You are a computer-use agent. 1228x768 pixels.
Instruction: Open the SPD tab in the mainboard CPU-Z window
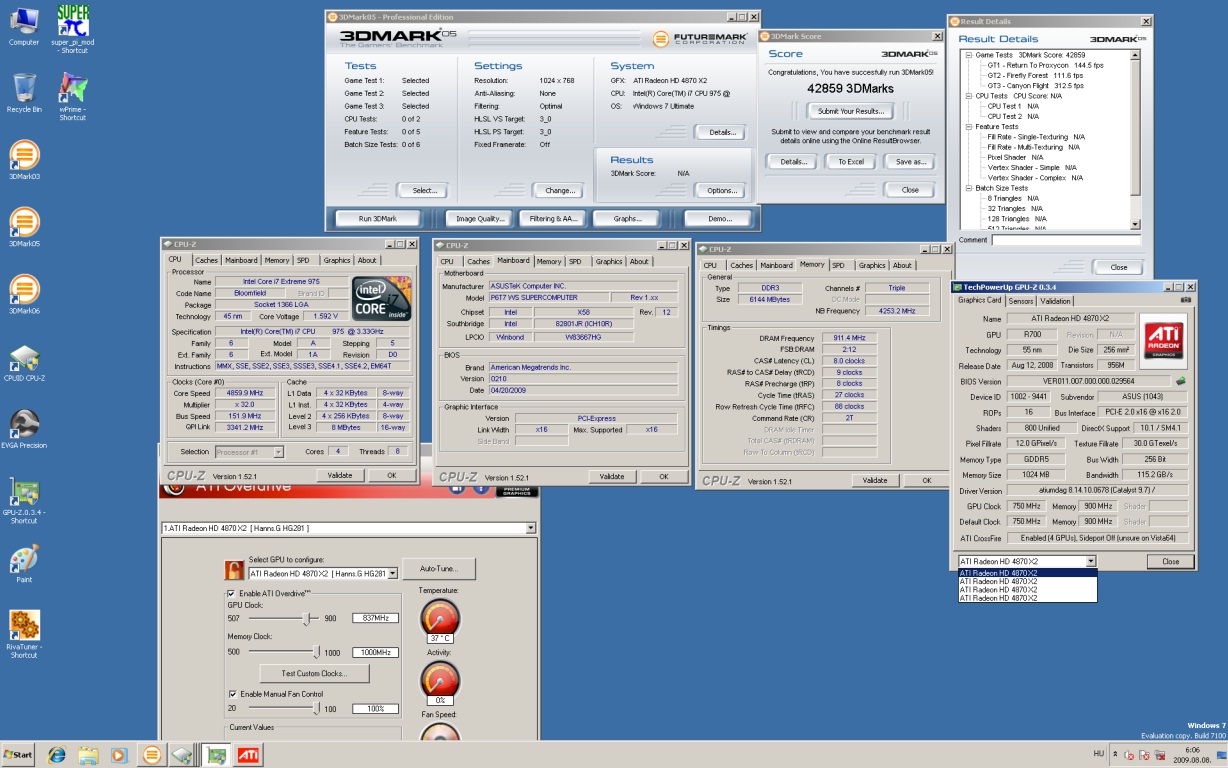coord(575,261)
